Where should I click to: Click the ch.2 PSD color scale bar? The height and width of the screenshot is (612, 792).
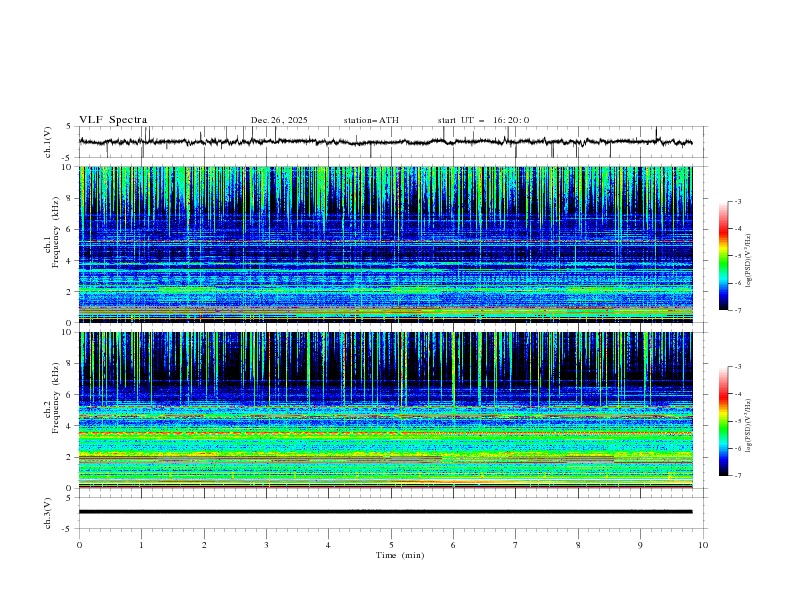[x=723, y=421]
